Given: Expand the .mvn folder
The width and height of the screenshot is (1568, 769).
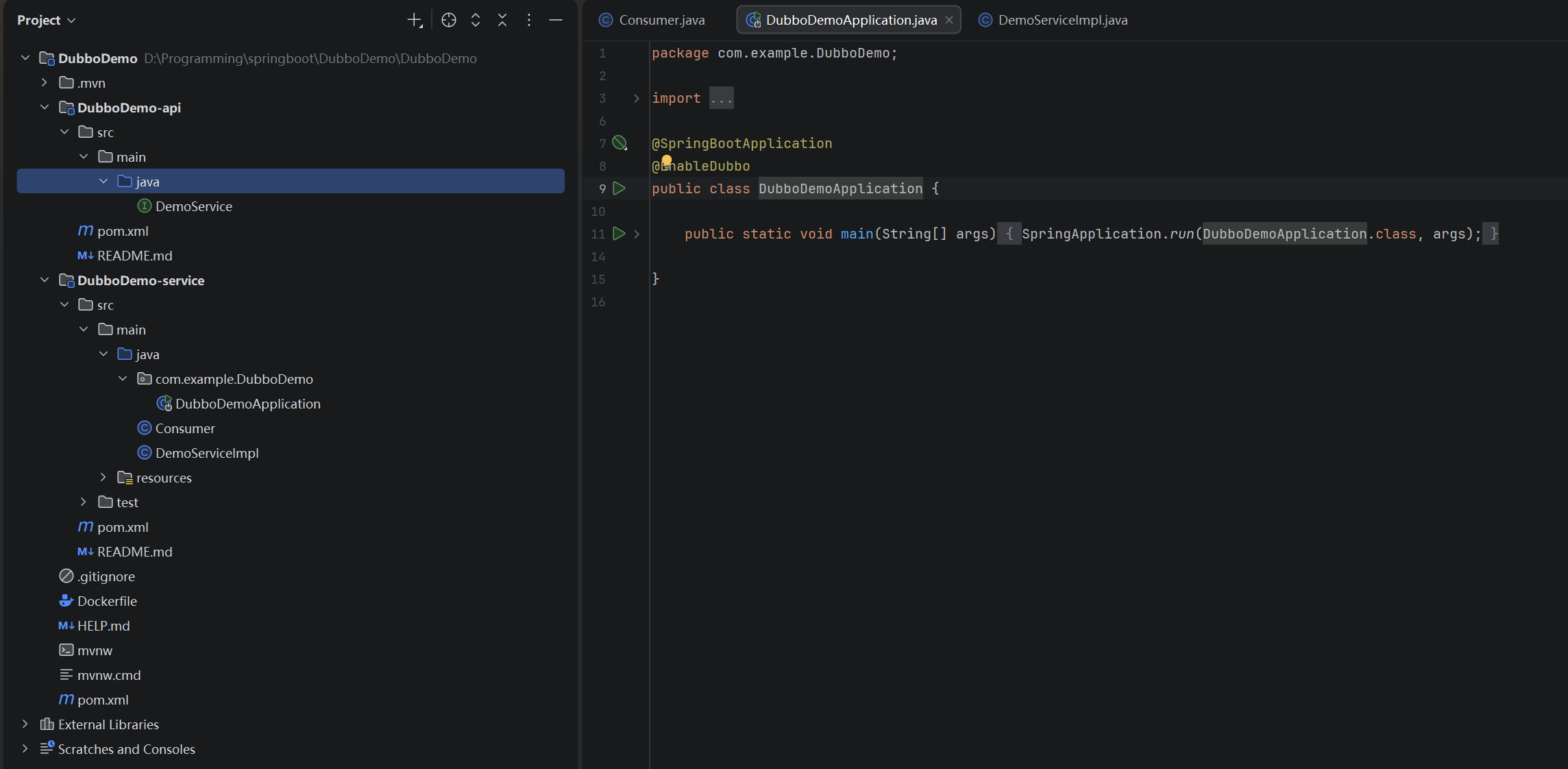Looking at the screenshot, I should [45, 83].
